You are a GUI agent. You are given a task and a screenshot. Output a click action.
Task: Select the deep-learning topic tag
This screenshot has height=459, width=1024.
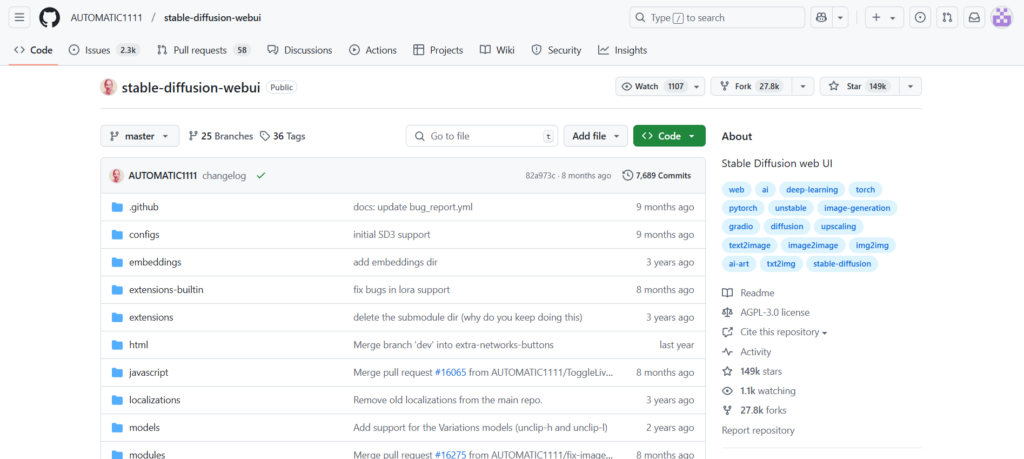[812, 189]
